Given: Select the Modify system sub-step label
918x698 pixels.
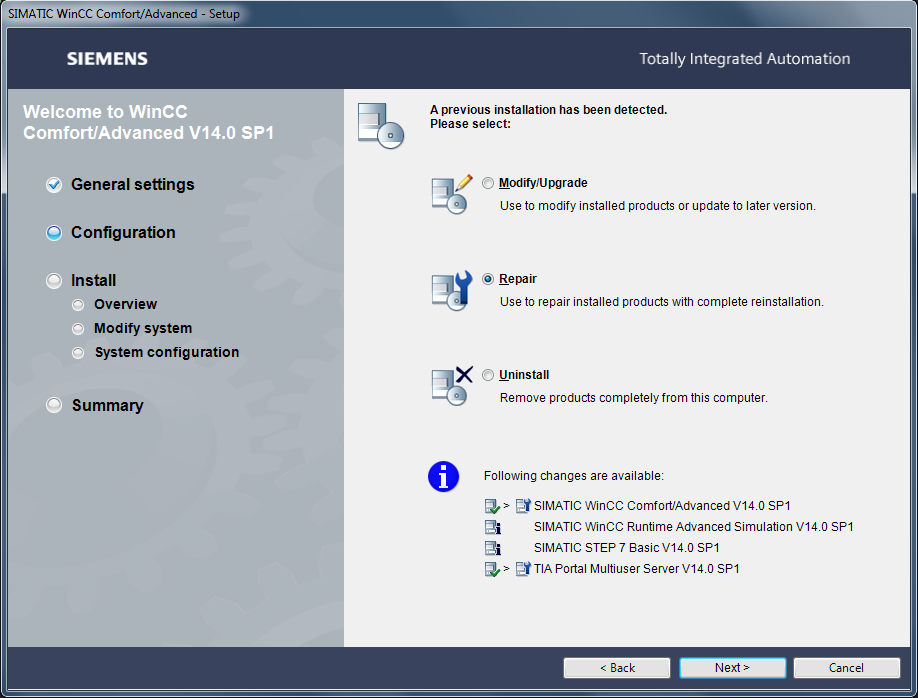Looking at the screenshot, I should click(143, 329).
